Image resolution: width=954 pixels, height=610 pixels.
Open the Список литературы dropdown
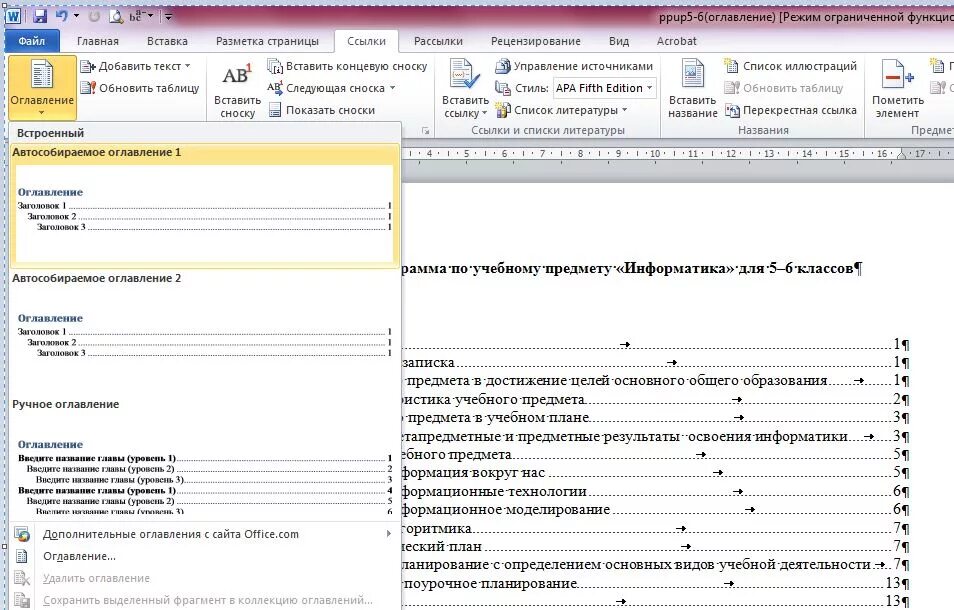(x=562, y=110)
